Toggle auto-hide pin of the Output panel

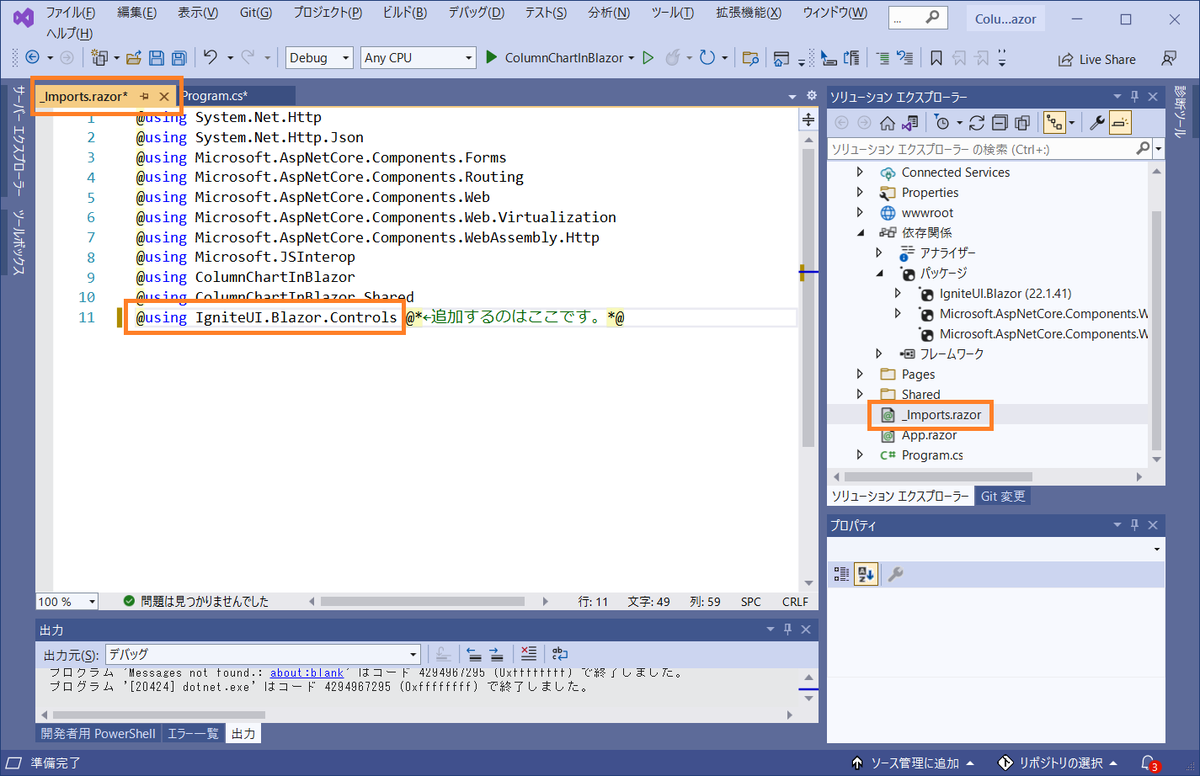click(x=787, y=629)
